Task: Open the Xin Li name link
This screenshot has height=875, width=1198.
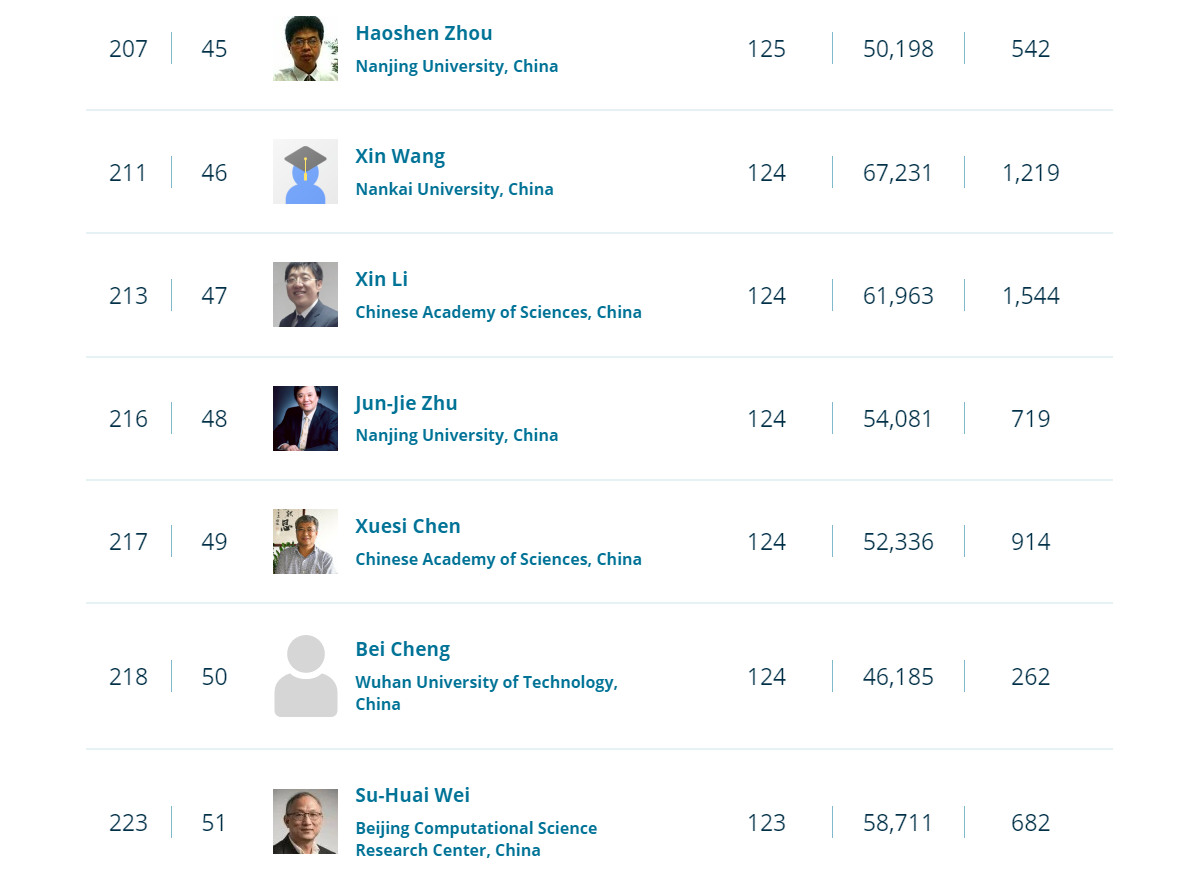Action: coord(381,279)
